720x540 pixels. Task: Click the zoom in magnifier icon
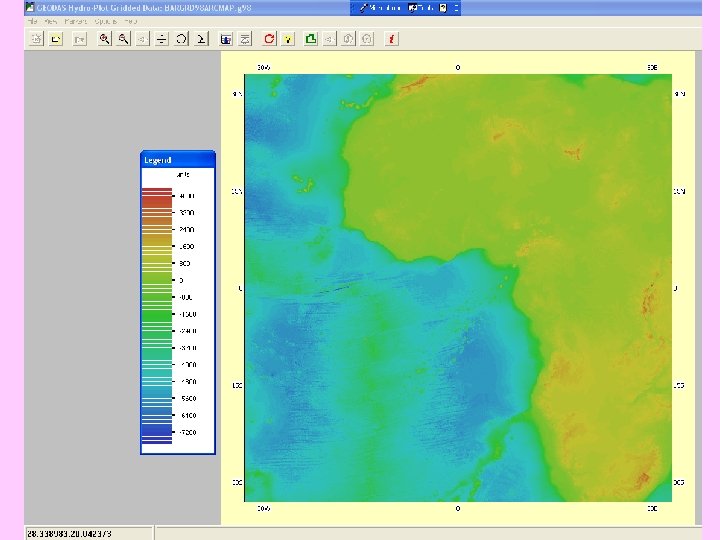[104, 39]
